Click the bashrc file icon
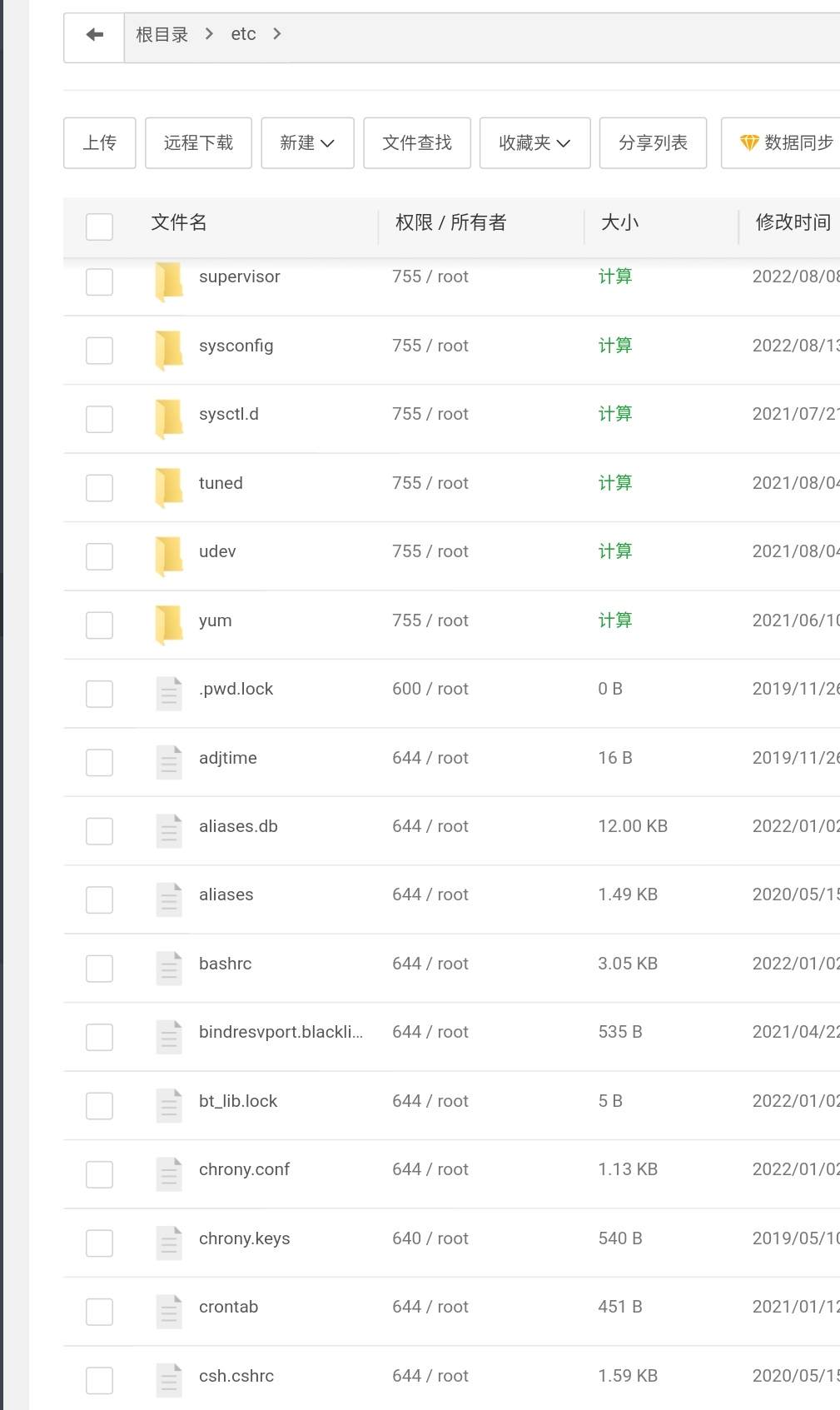This screenshot has height=1410, width=840. coord(169,968)
